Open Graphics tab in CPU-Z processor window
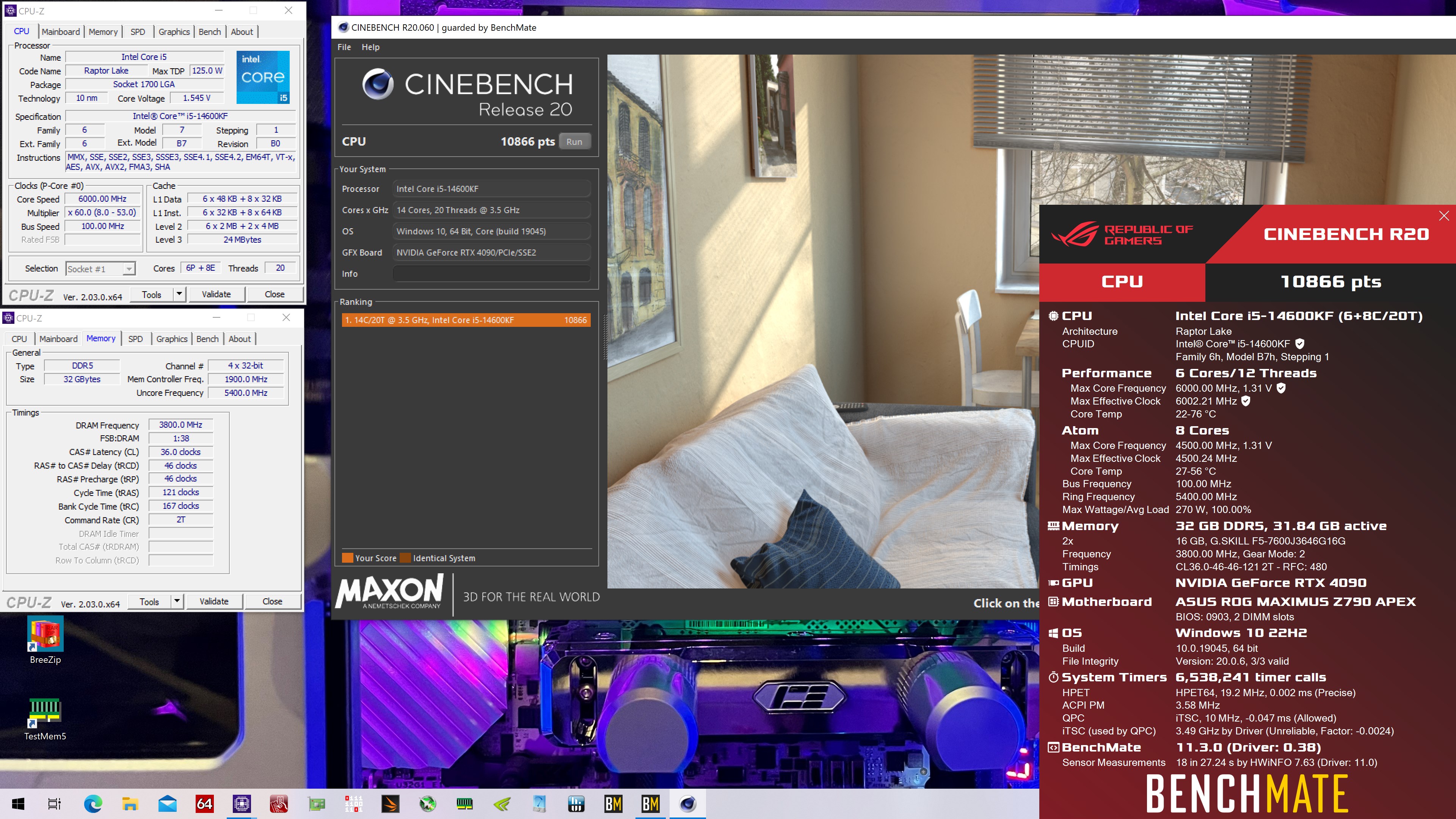Screen dimensions: 1456x819 [174, 31]
